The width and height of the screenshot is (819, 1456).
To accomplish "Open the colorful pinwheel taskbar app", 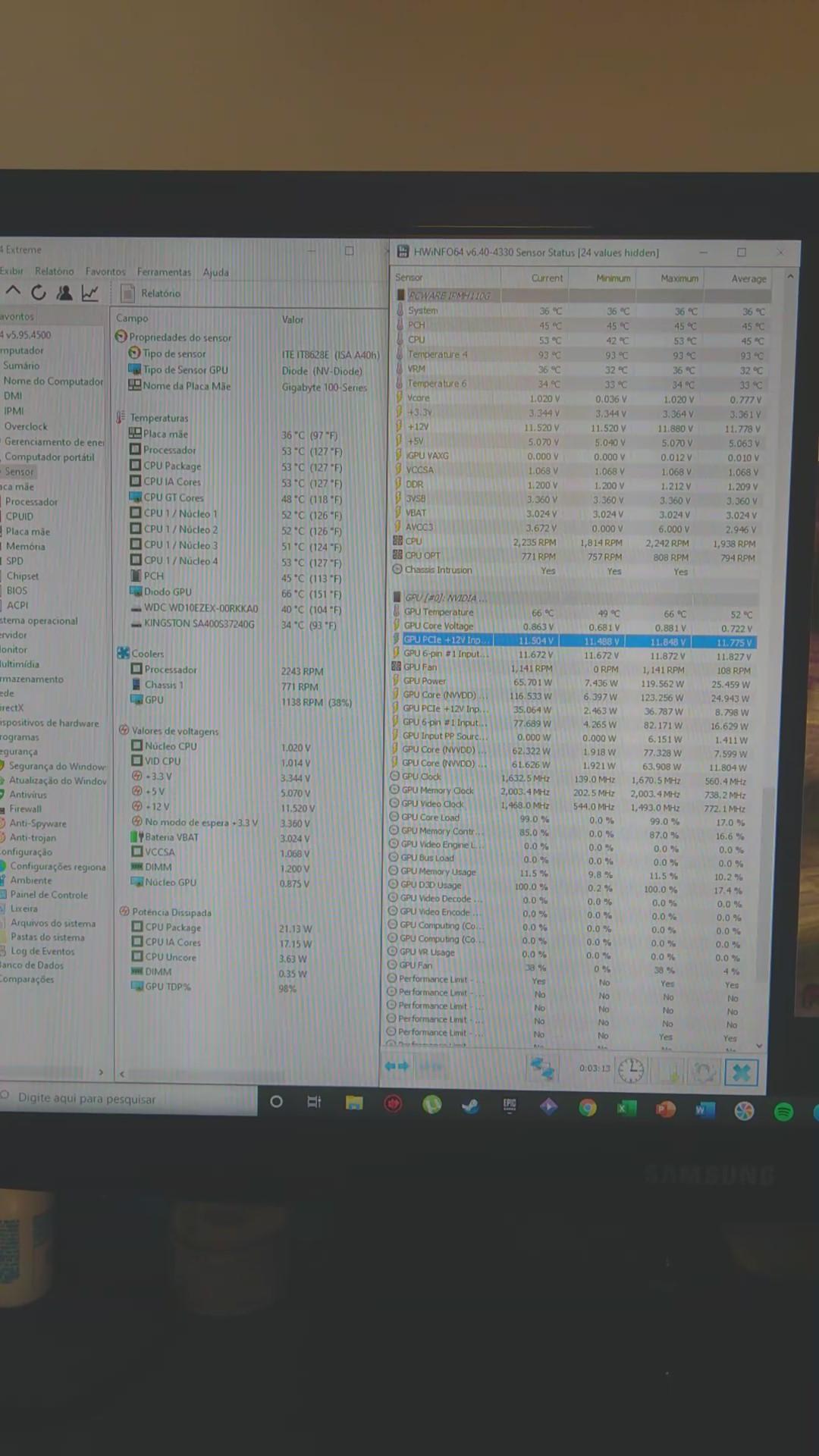I will point(744,1111).
